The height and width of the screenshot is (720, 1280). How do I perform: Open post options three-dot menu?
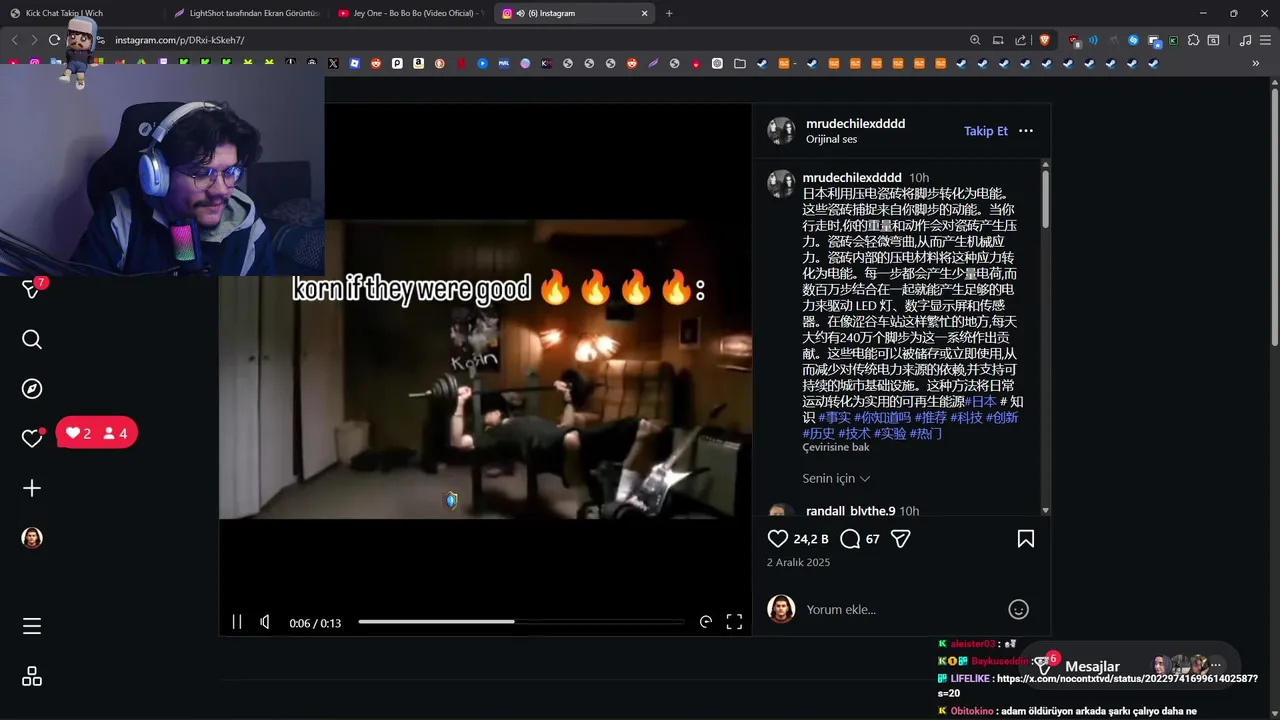(1026, 131)
